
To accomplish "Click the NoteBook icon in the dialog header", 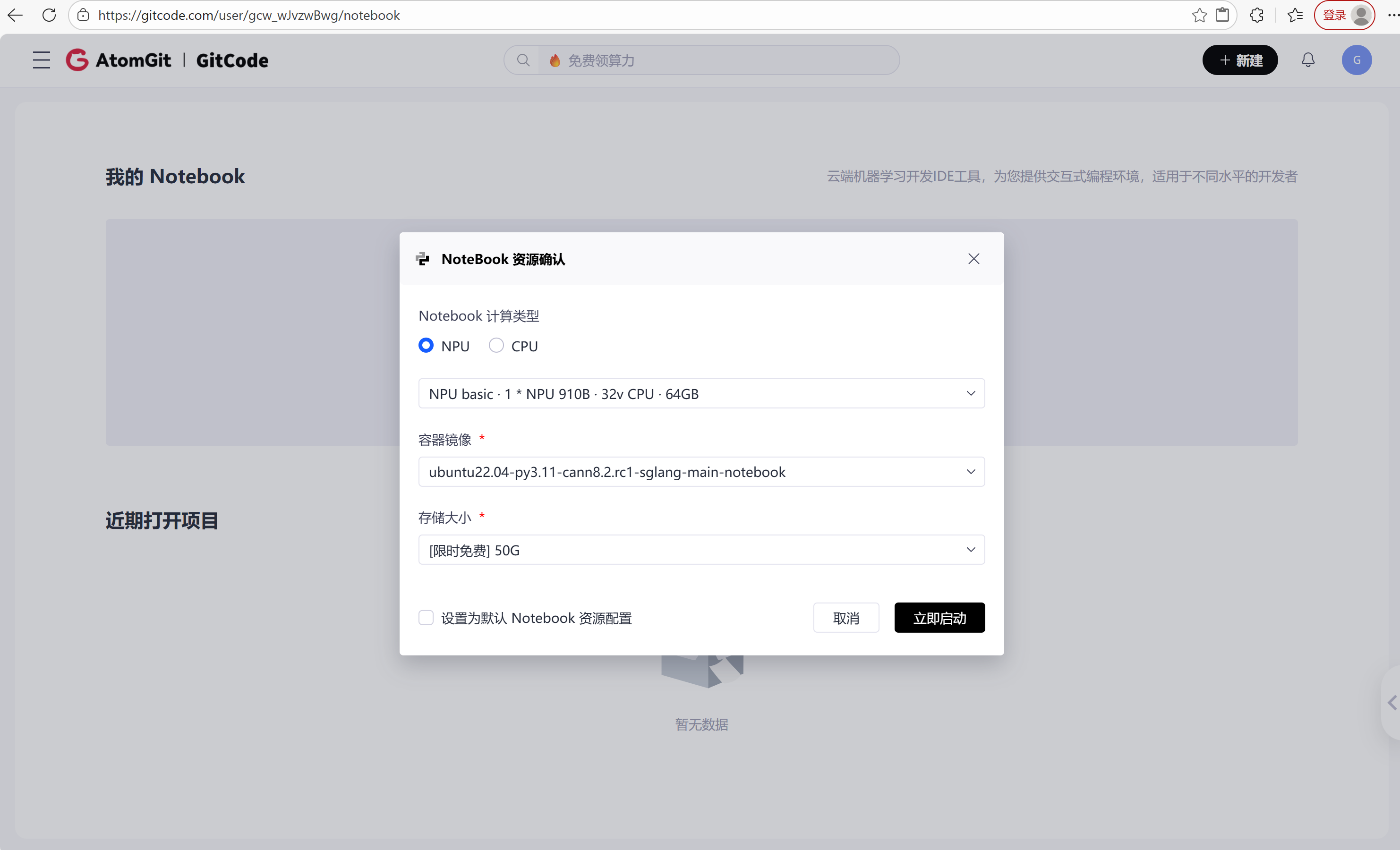I will click(422, 258).
